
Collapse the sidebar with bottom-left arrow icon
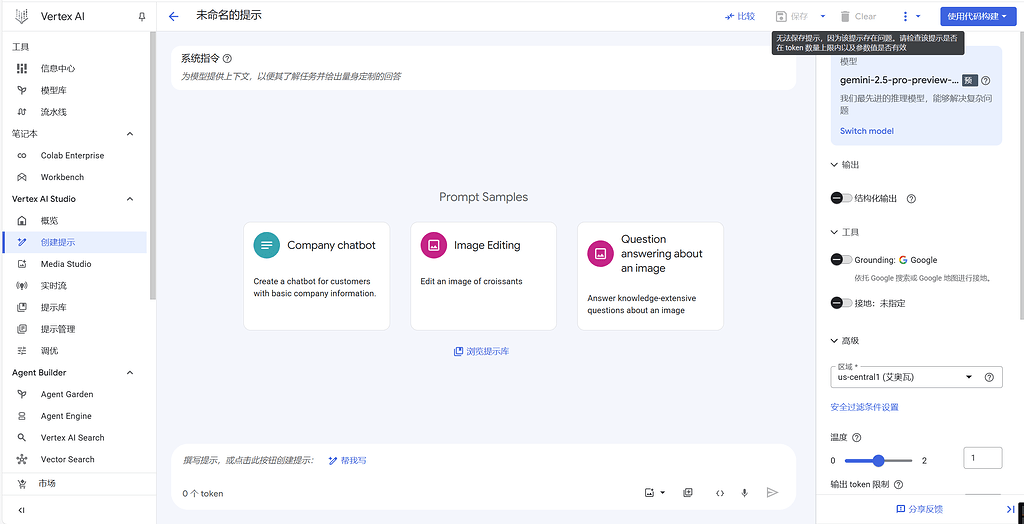(22, 510)
